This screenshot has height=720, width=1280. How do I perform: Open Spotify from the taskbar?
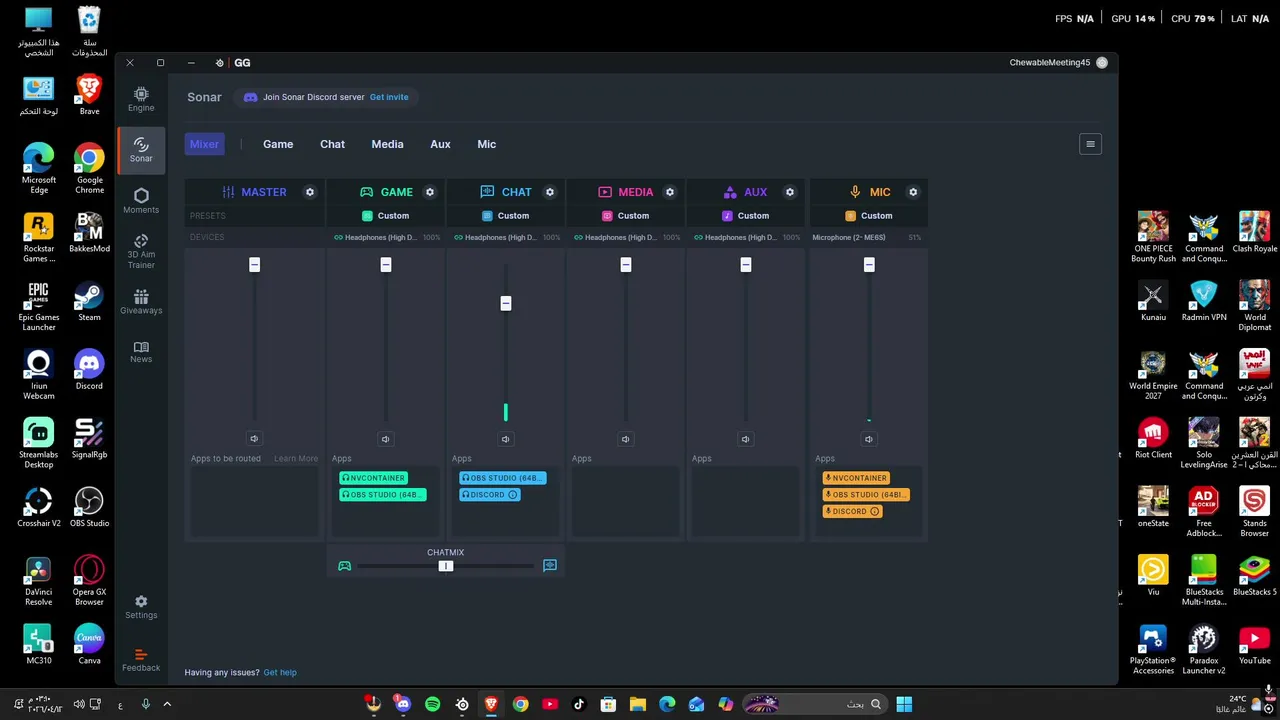pos(432,704)
